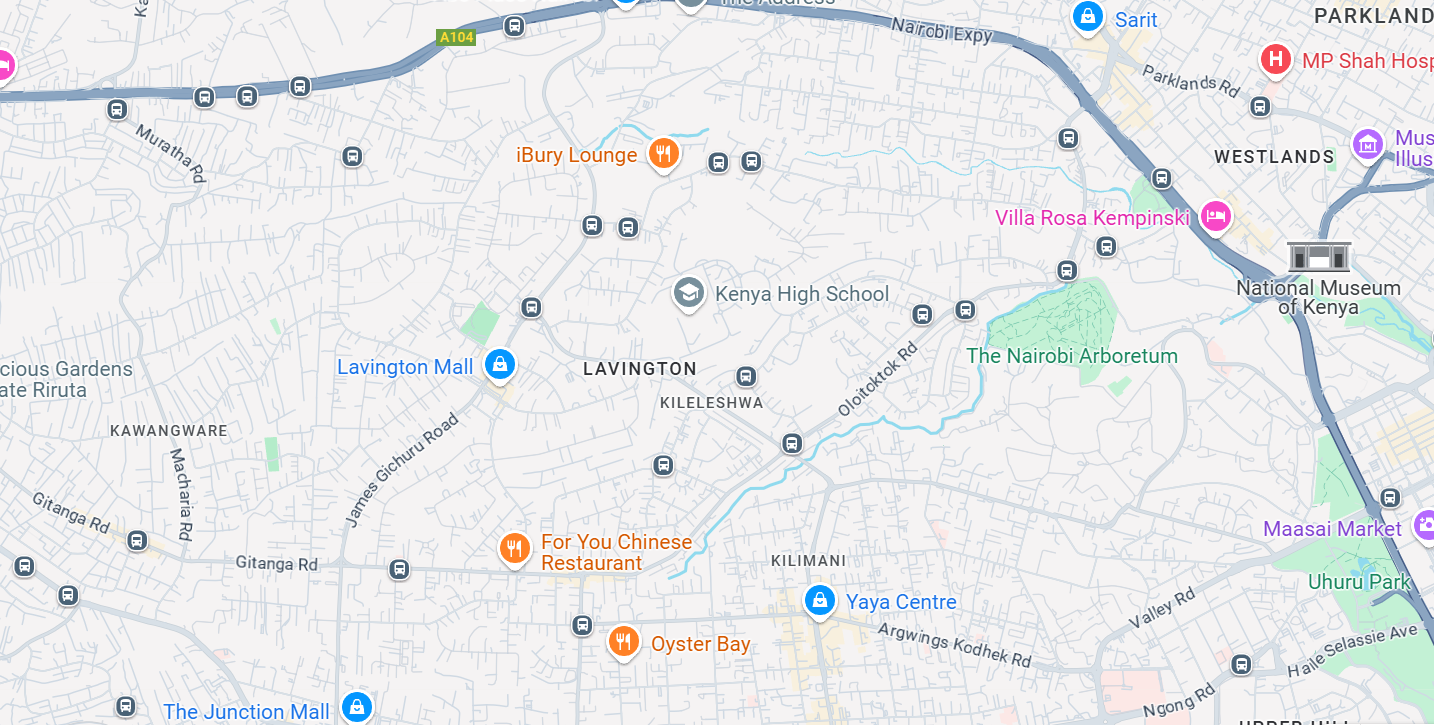The image size is (1434, 725).
Task: Click the Kilimani area label
Action: click(x=808, y=561)
